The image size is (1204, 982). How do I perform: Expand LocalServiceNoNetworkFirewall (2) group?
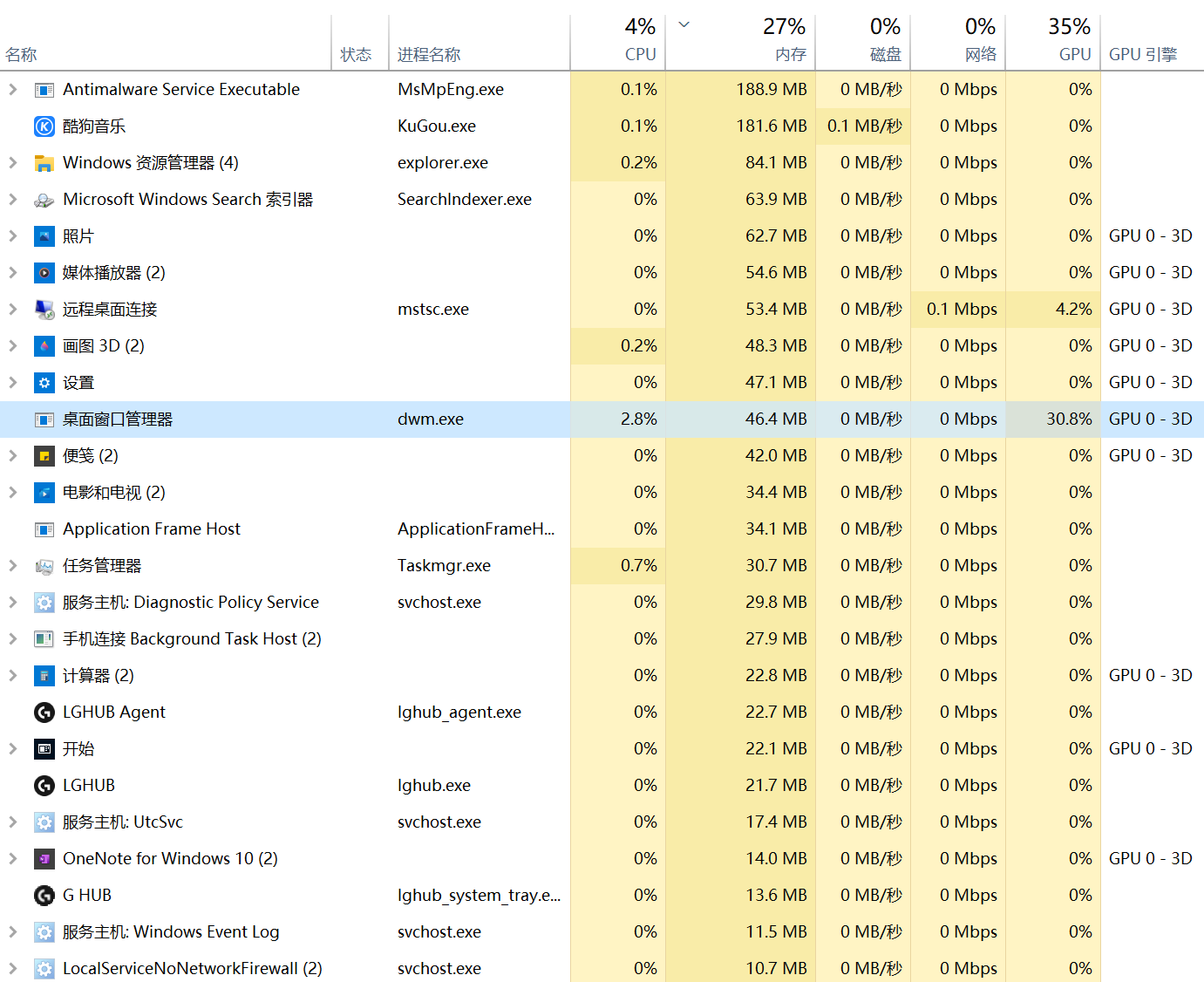tap(12, 968)
